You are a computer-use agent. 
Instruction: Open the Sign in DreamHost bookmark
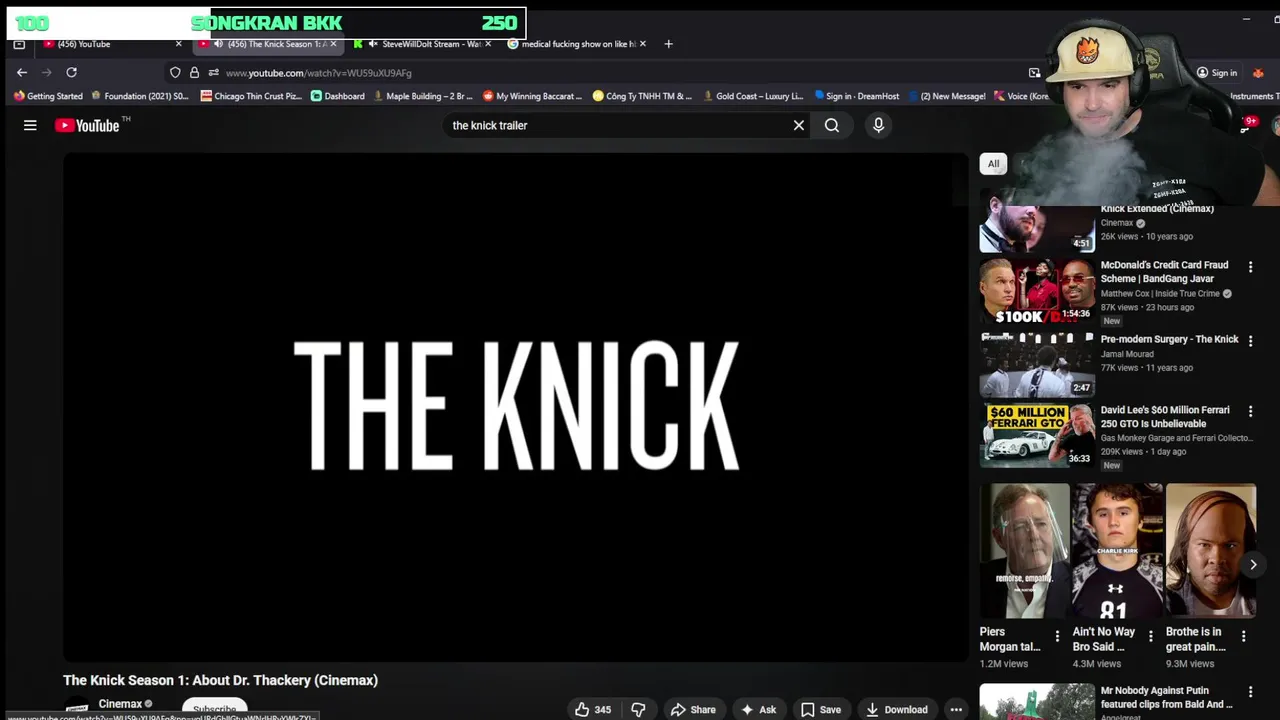pos(857,96)
